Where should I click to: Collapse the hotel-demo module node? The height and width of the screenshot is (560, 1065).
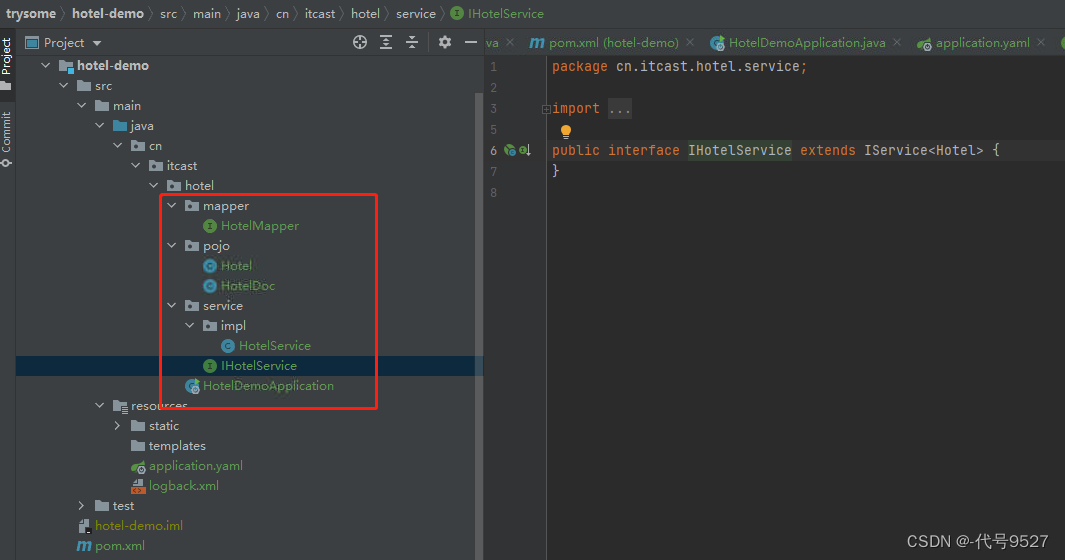(x=46, y=65)
